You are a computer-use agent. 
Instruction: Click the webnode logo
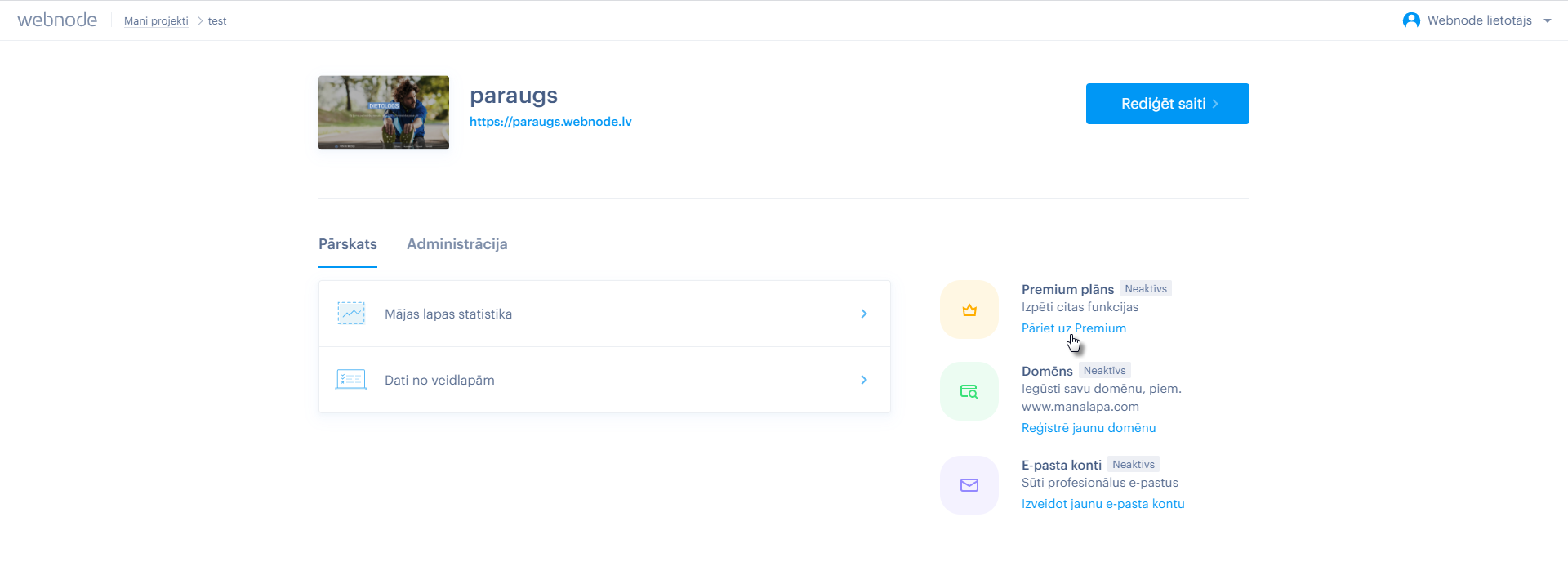pyautogui.click(x=57, y=20)
